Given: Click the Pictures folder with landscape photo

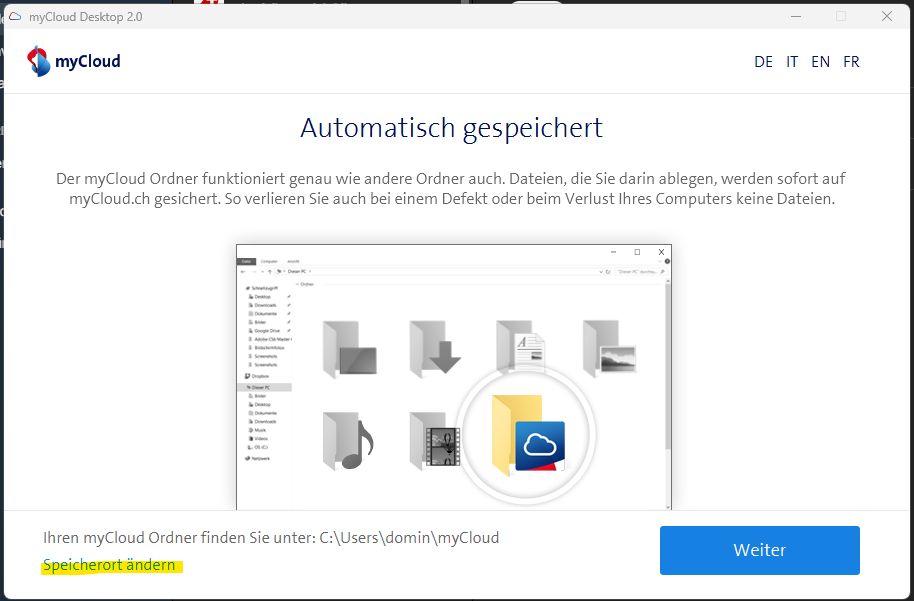Looking at the screenshot, I should click(608, 347).
